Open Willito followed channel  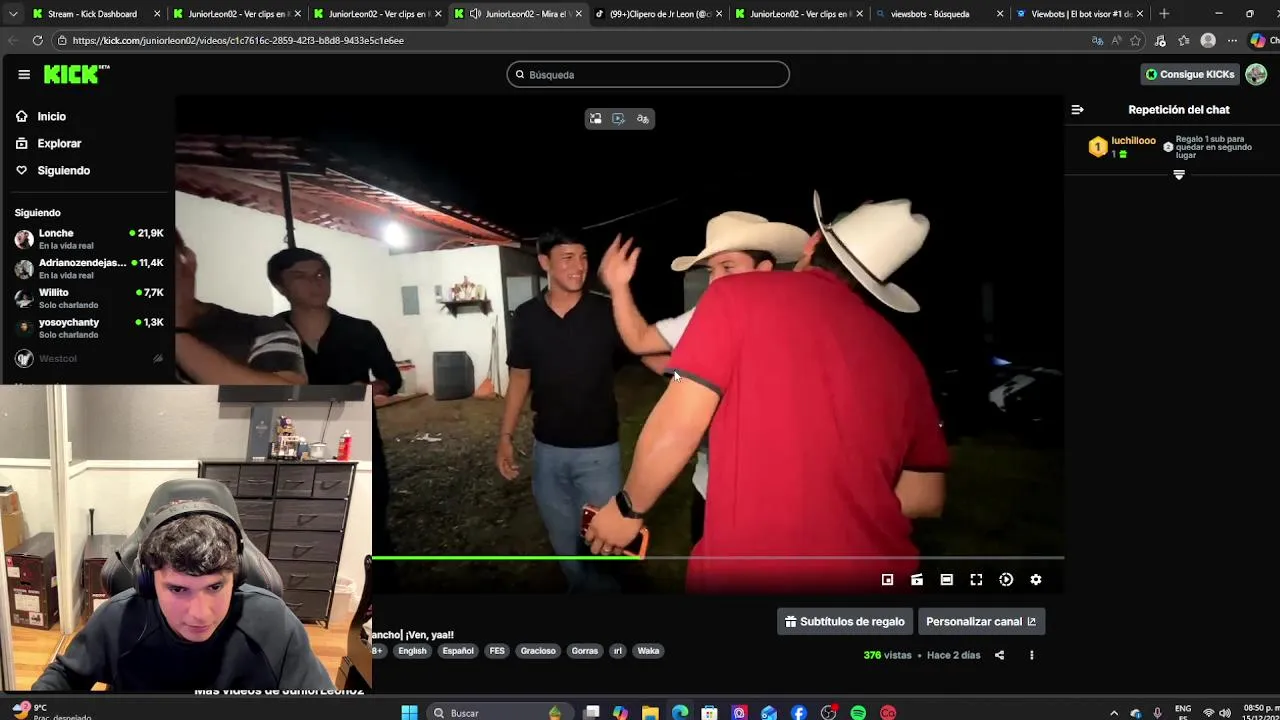pos(89,298)
